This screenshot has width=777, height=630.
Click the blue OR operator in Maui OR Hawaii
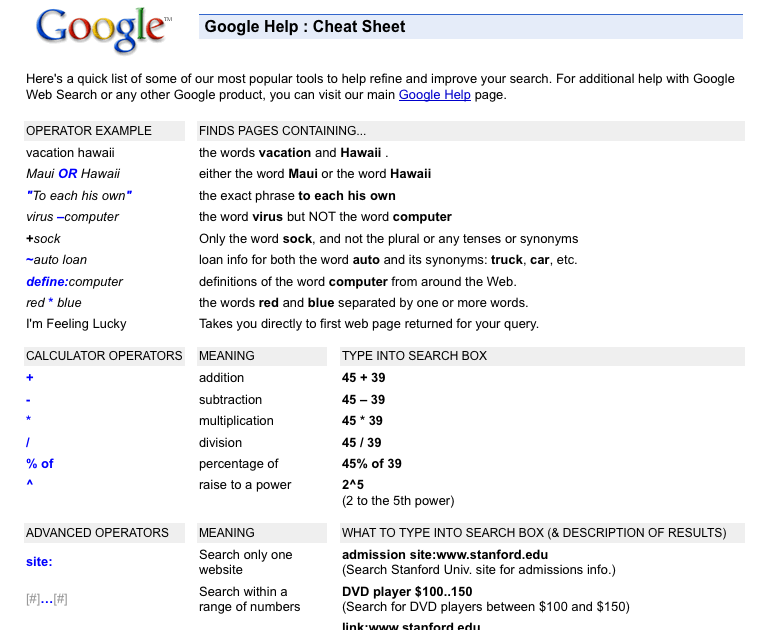coord(67,174)
